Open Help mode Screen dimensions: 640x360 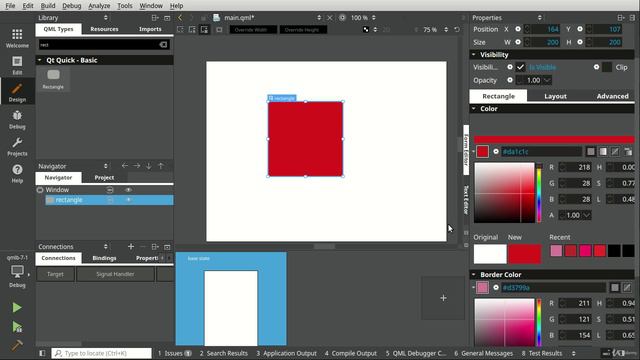17,173
